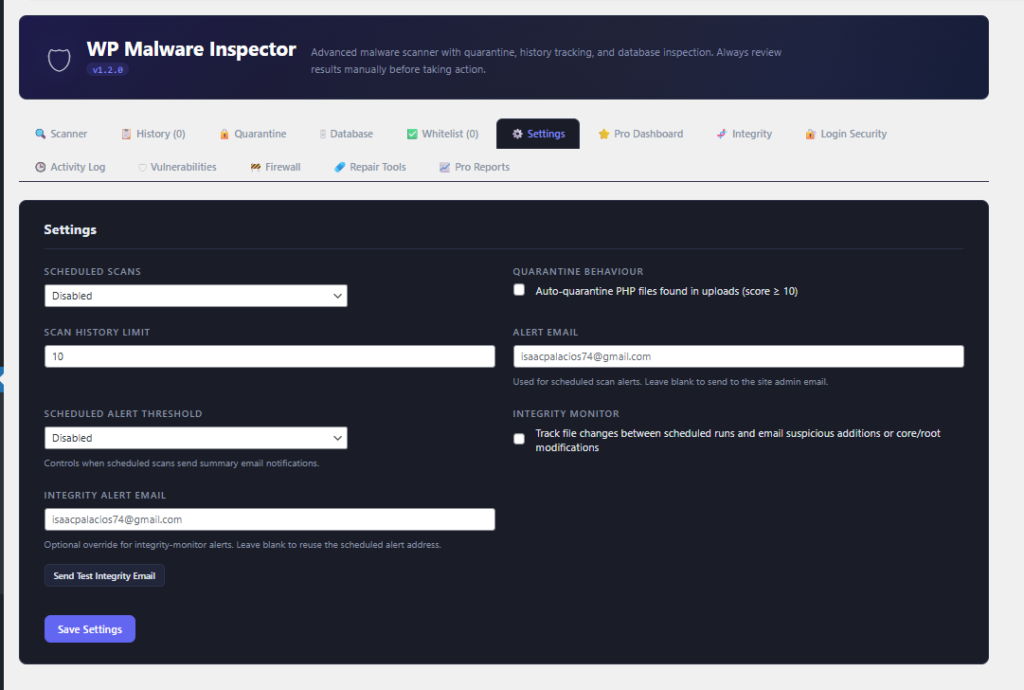Switch to the Activity Log tab
Viewport: 1024px width, 690px height.
click(70, 167)
